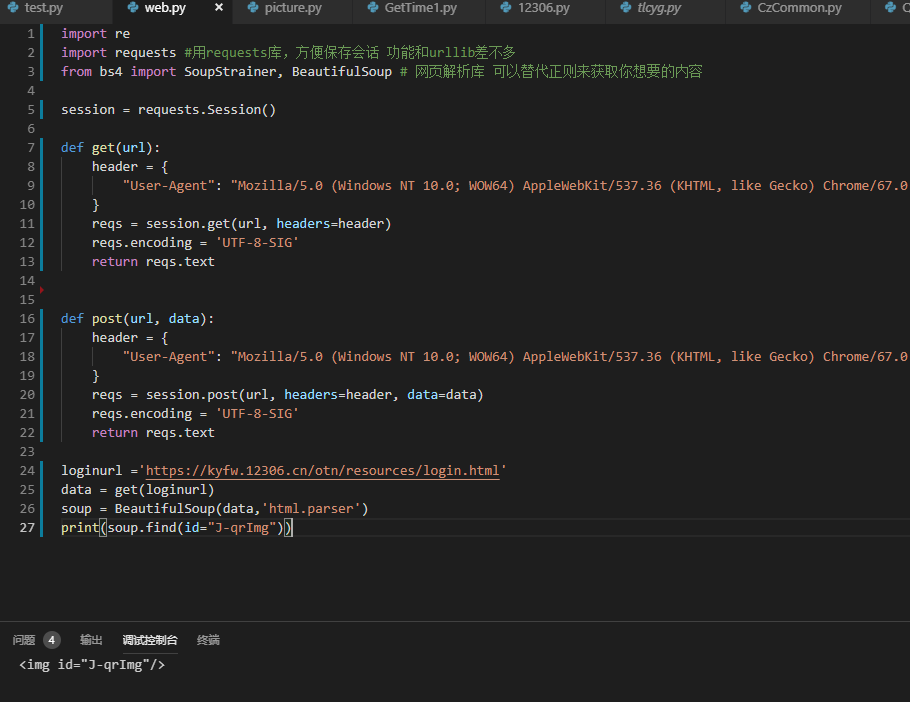910x702 pixels.
Task: Click Python icon on 12306.py tab
Action: (506, 8)
